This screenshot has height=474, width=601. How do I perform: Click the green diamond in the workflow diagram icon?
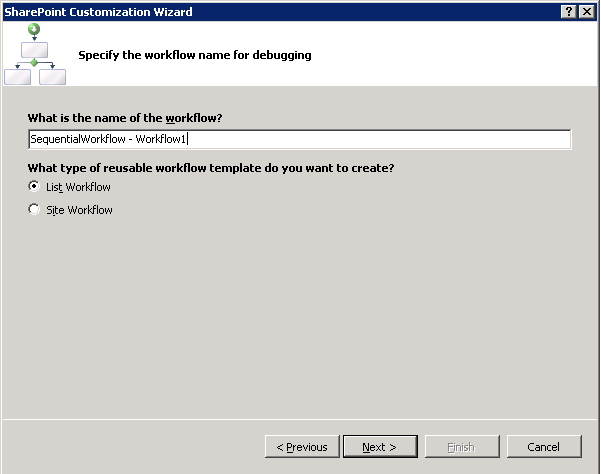click(35, 63)
